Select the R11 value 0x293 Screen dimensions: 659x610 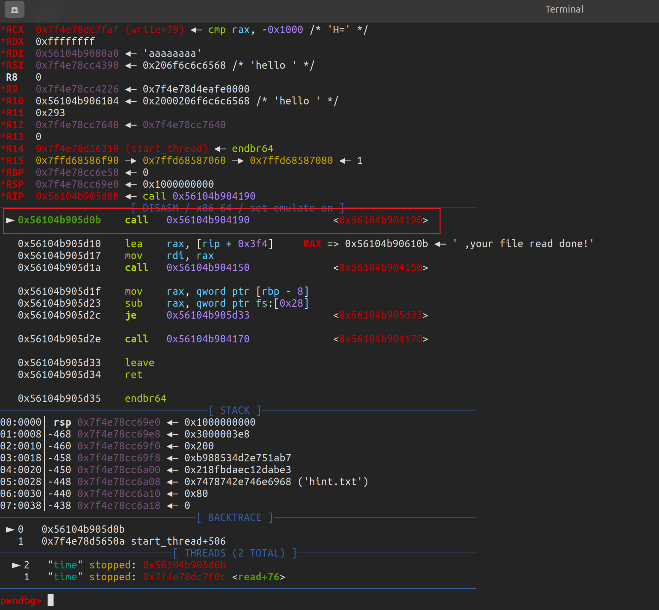tap(50, 113)
